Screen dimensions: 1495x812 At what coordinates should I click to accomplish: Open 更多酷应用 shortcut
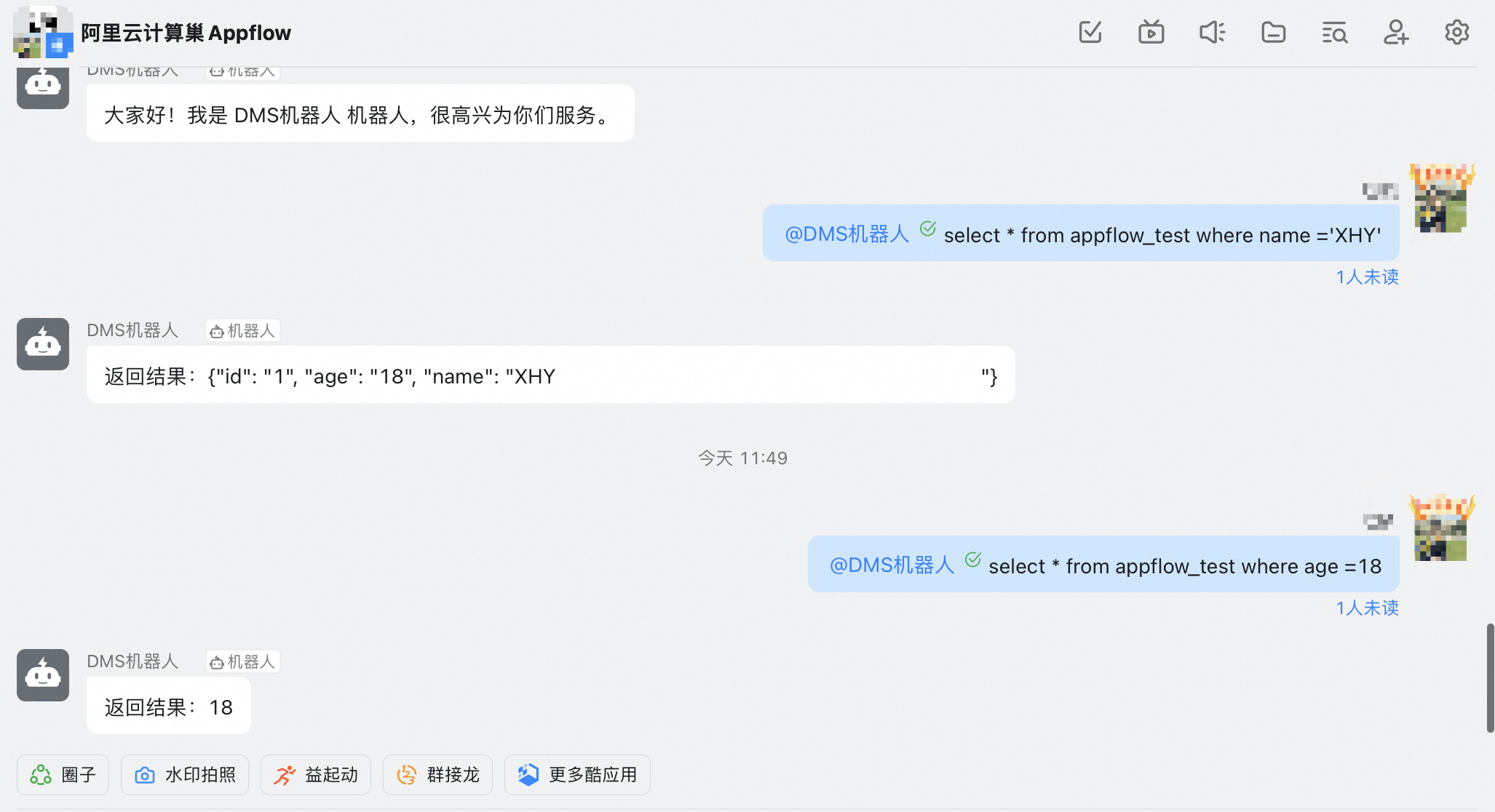coord(577,775)
